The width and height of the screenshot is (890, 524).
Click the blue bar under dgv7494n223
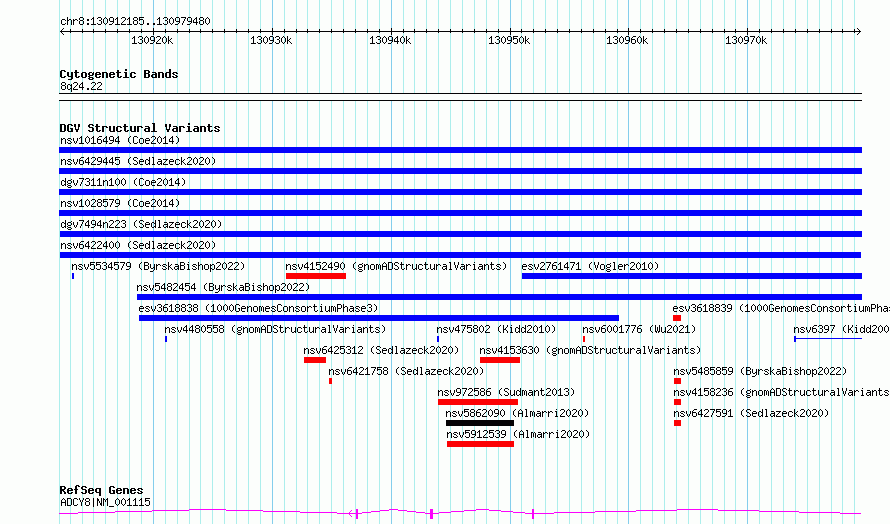tap(460, 234)
